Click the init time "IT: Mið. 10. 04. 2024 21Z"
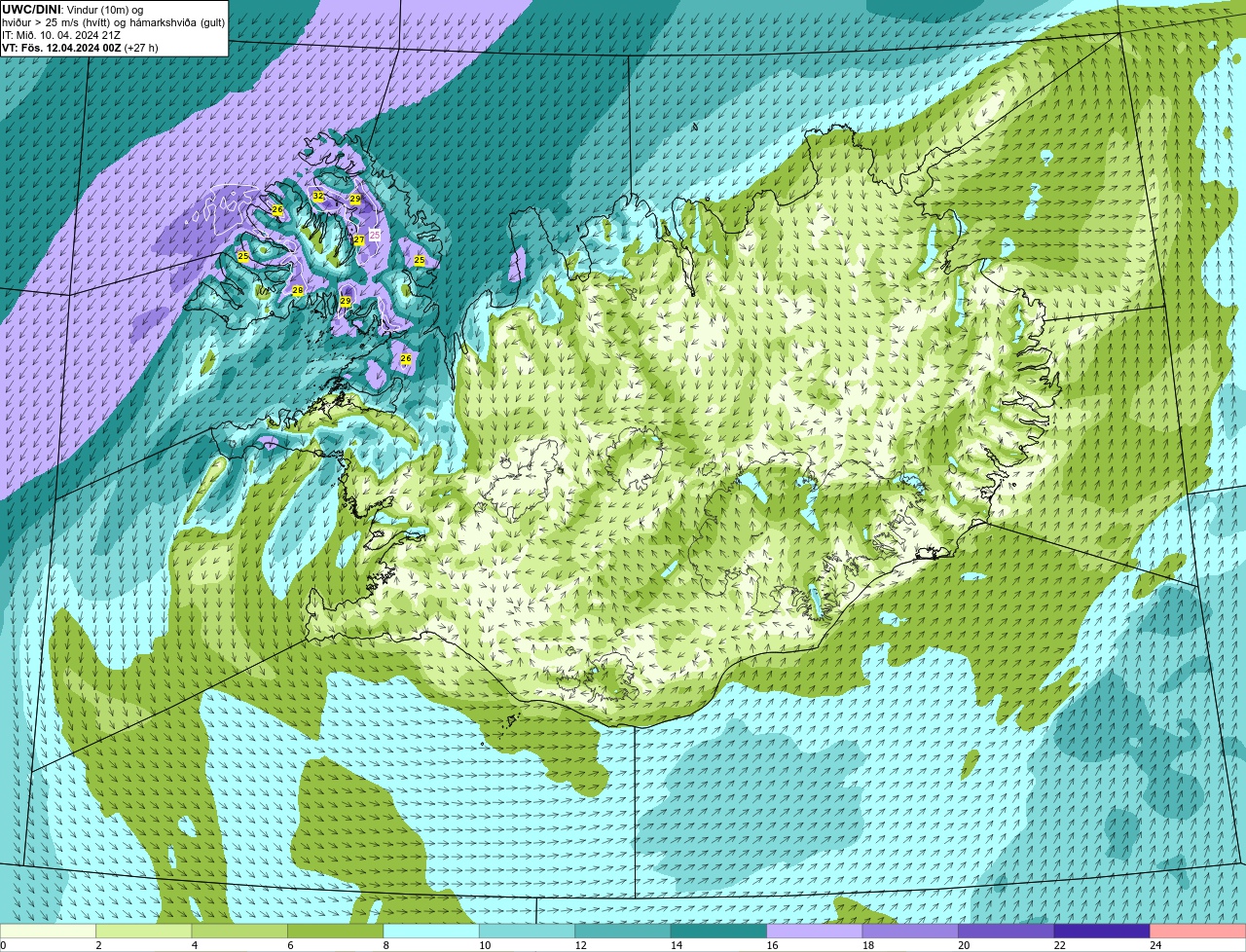This screenshot has width=1246, height=952. tap(61, 35)
